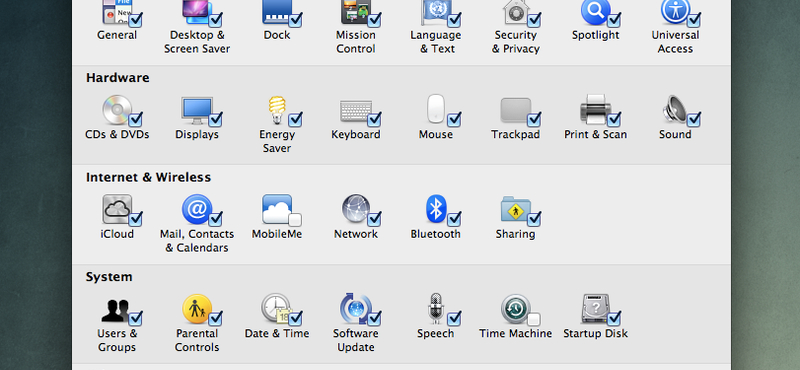Enable the MobileMe checkbox

click(295, 220)
